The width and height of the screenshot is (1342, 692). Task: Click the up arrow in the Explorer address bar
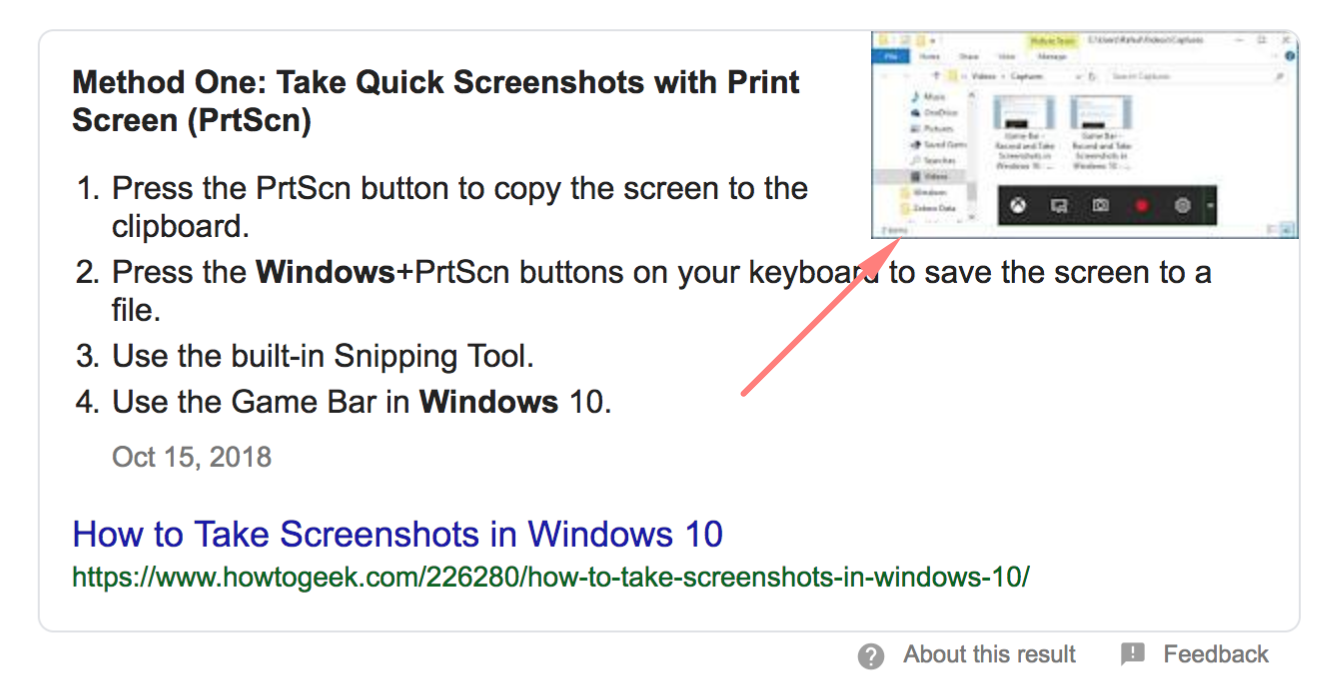(x=936, y=76)
